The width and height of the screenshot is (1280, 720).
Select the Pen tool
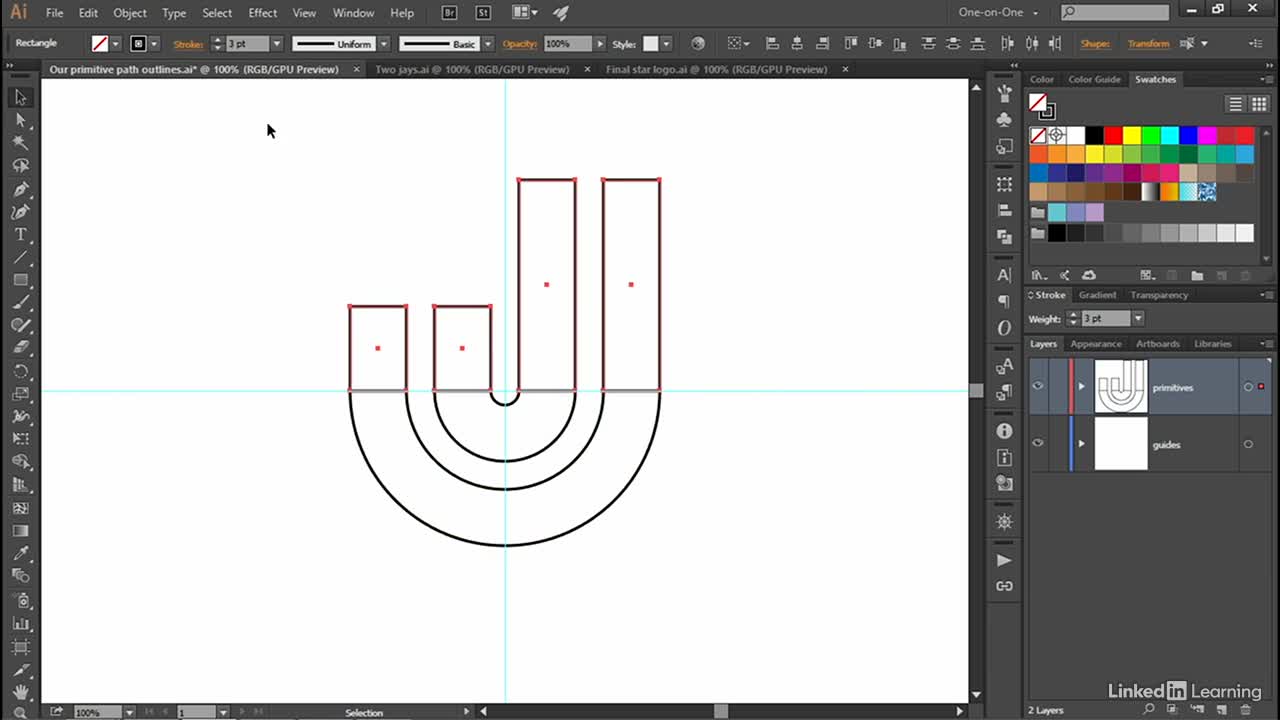tap(20, 189)
